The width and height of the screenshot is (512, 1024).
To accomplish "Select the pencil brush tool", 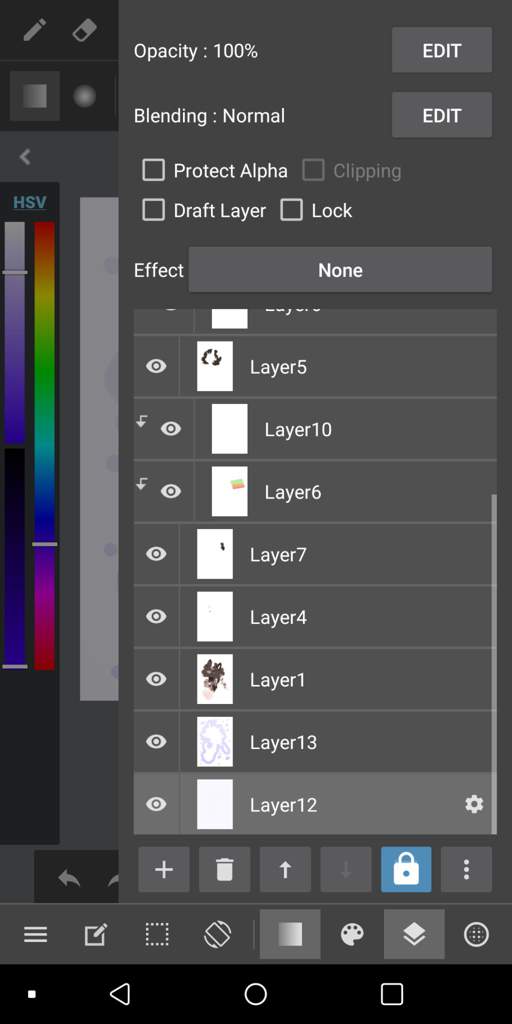I will (35, 31).
